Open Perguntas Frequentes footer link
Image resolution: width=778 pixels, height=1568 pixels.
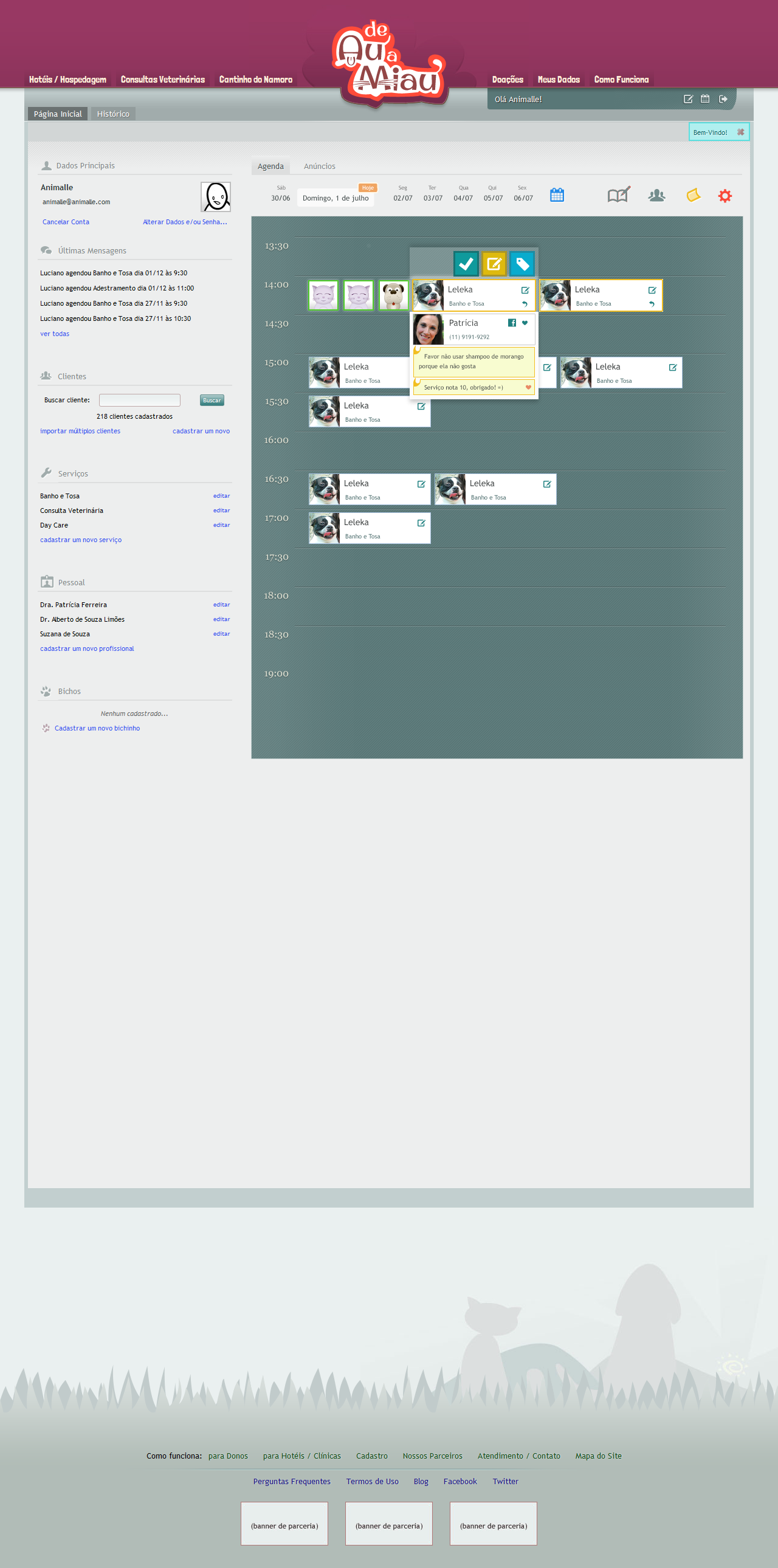[x=292, y=1482]
